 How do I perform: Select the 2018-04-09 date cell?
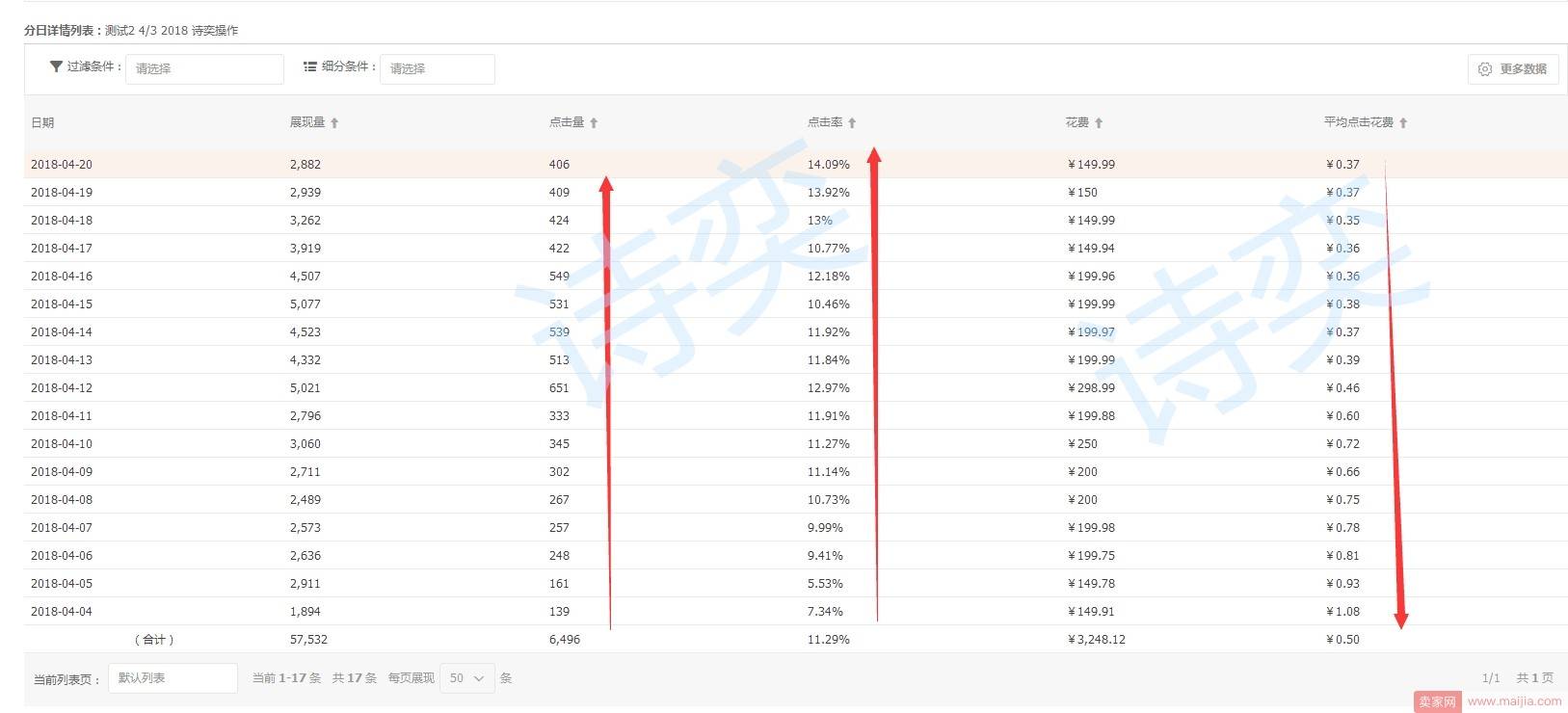(62, 472)
